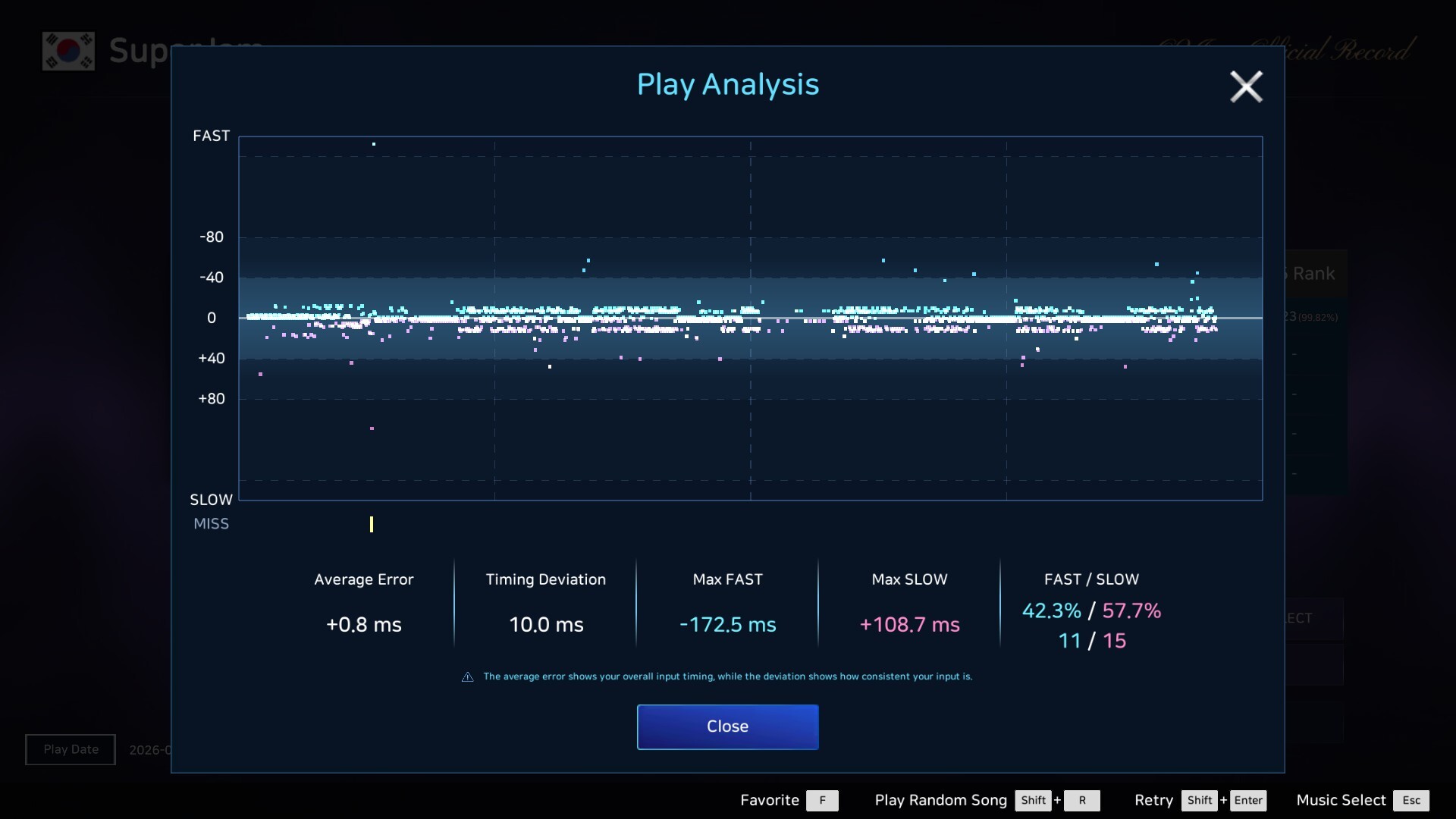
Task: Click the Retry label
Action: pos(1153,800)
